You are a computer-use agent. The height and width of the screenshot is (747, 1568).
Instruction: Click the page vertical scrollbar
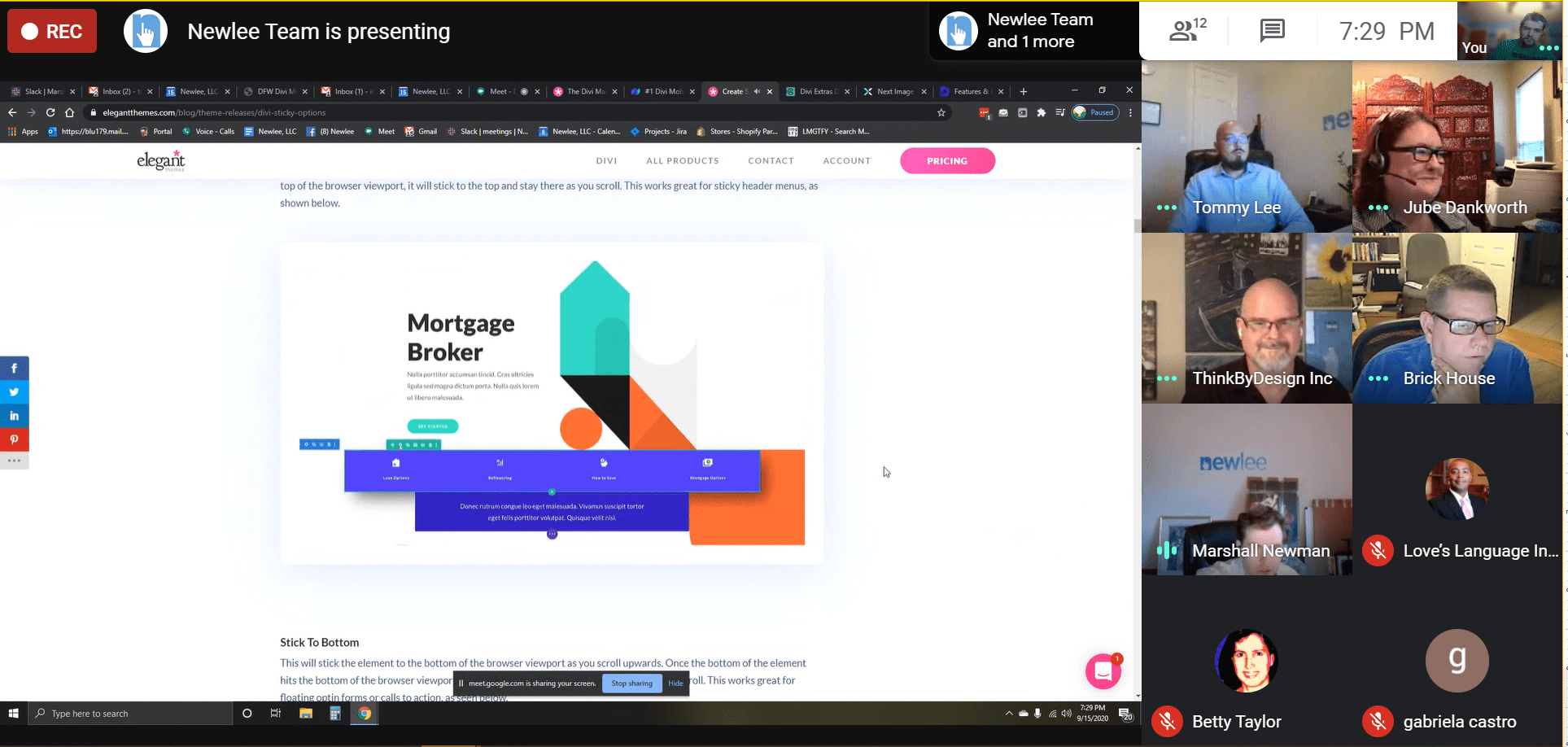[1138, 226]
